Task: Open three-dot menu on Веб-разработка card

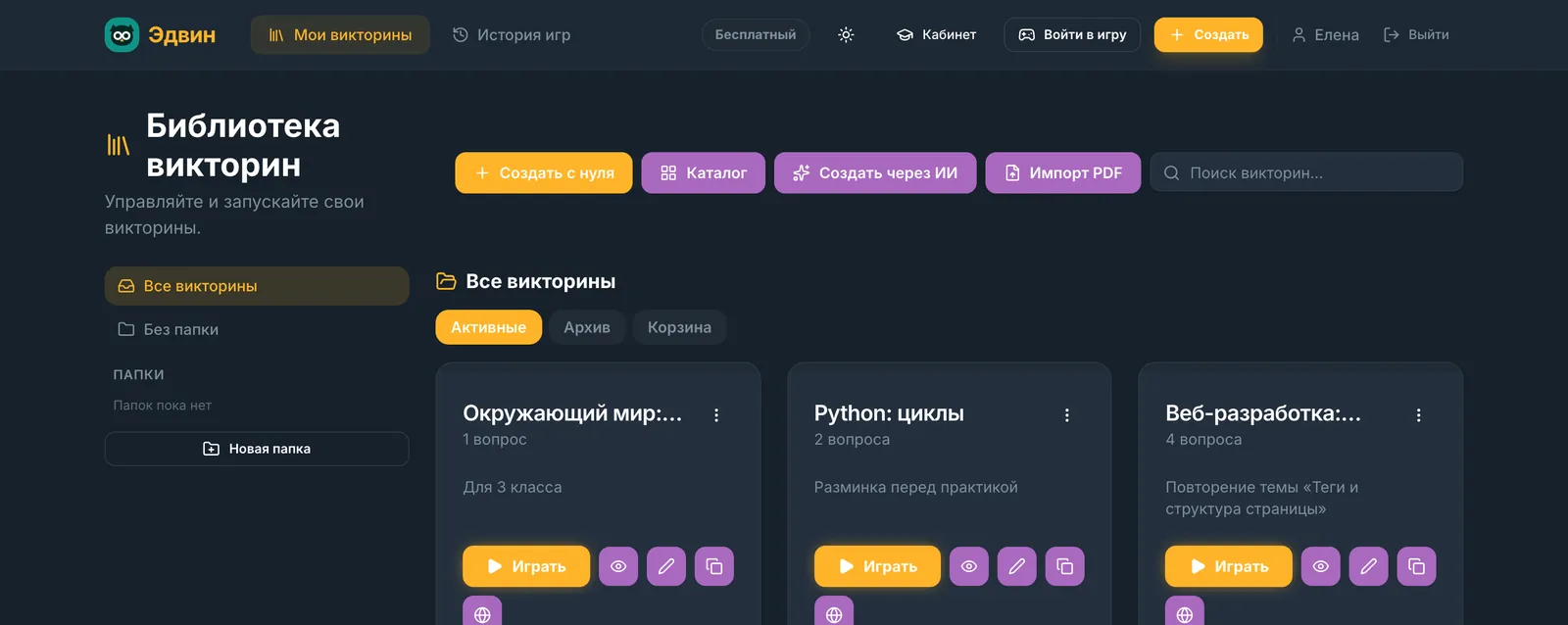Action: coord(1418,415)
